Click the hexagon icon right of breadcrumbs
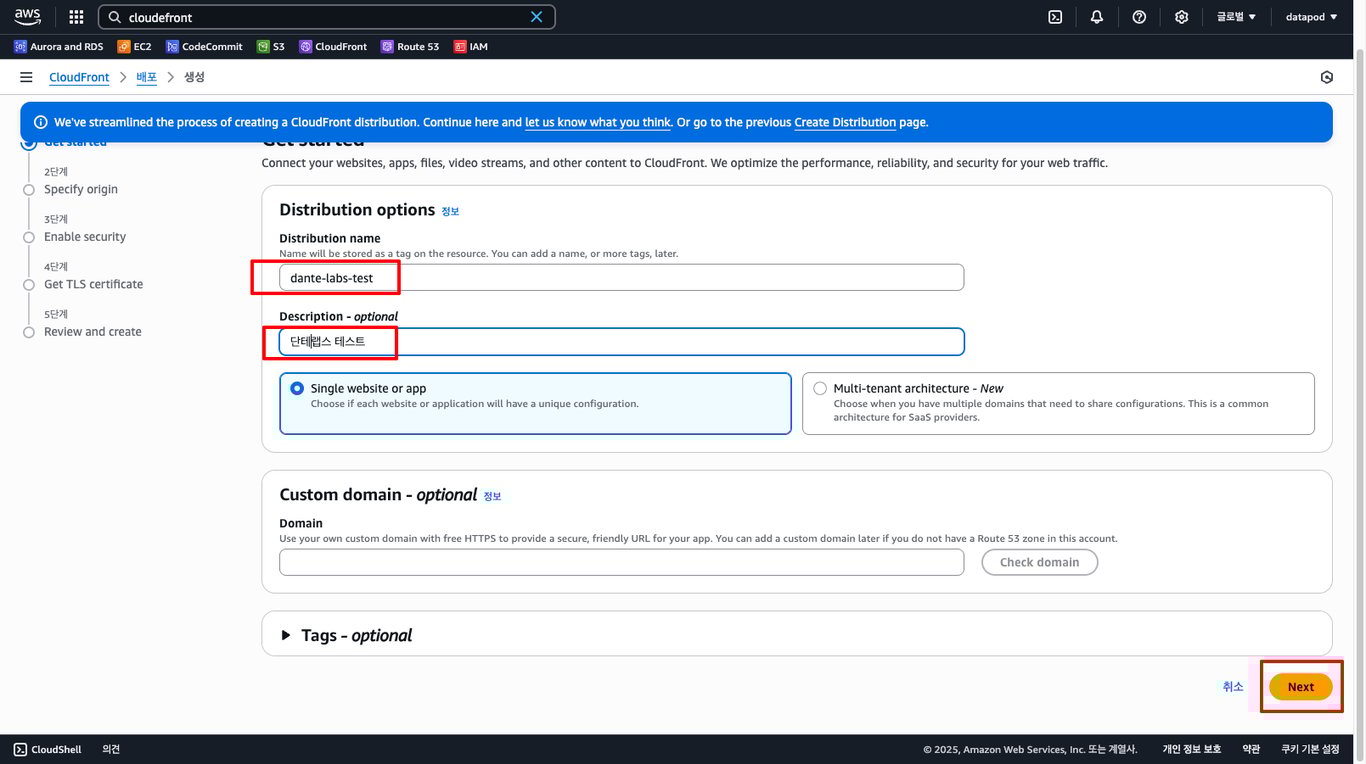The width and height of the screenshot is (1366, 764). click(1327, 77)
